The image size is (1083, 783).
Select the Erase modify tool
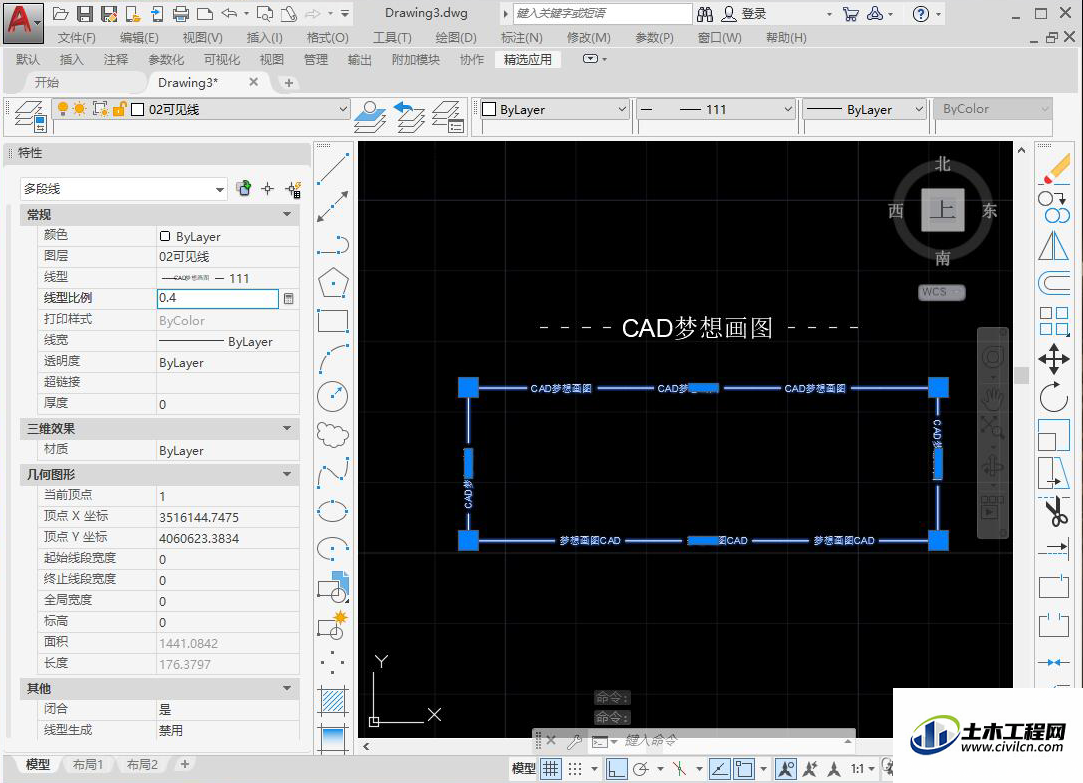tap(1054, 169)
